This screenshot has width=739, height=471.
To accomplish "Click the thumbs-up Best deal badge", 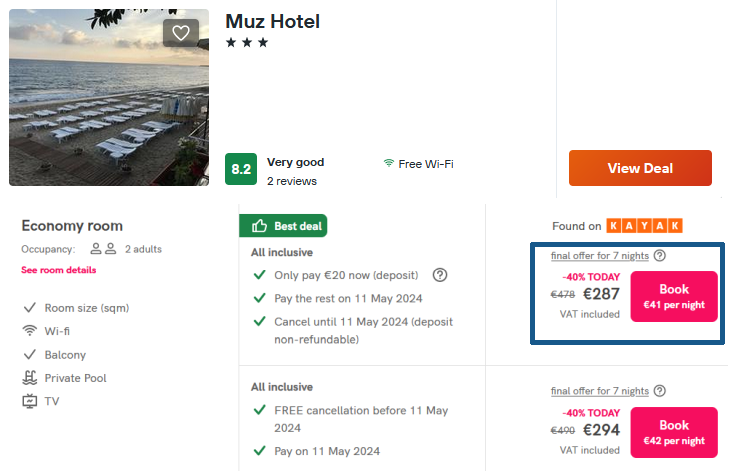I will (x=283, y=226).
